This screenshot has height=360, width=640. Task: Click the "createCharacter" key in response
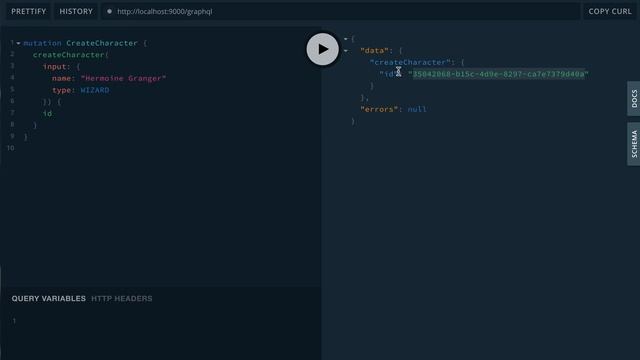(x=410, y=62)
